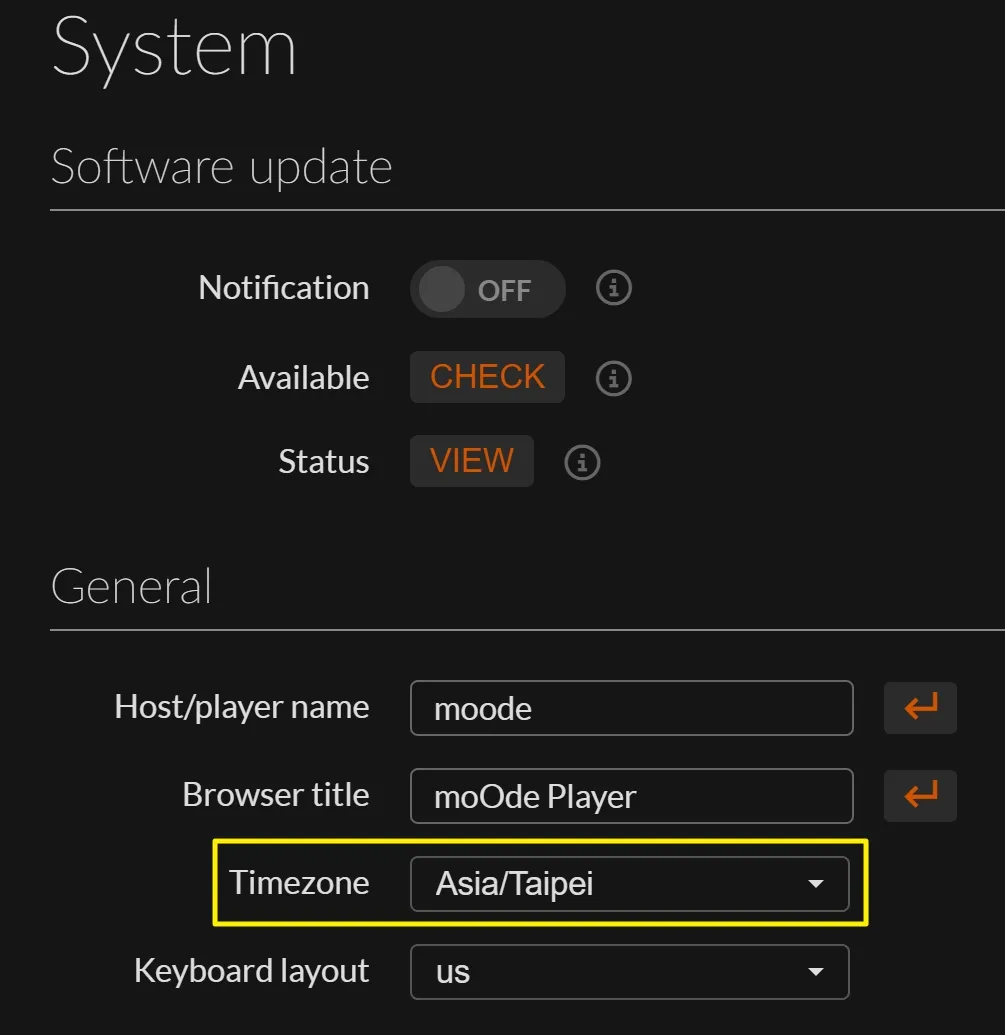
Task: Toggle the Notification switch on
Action: coord(488,289)
